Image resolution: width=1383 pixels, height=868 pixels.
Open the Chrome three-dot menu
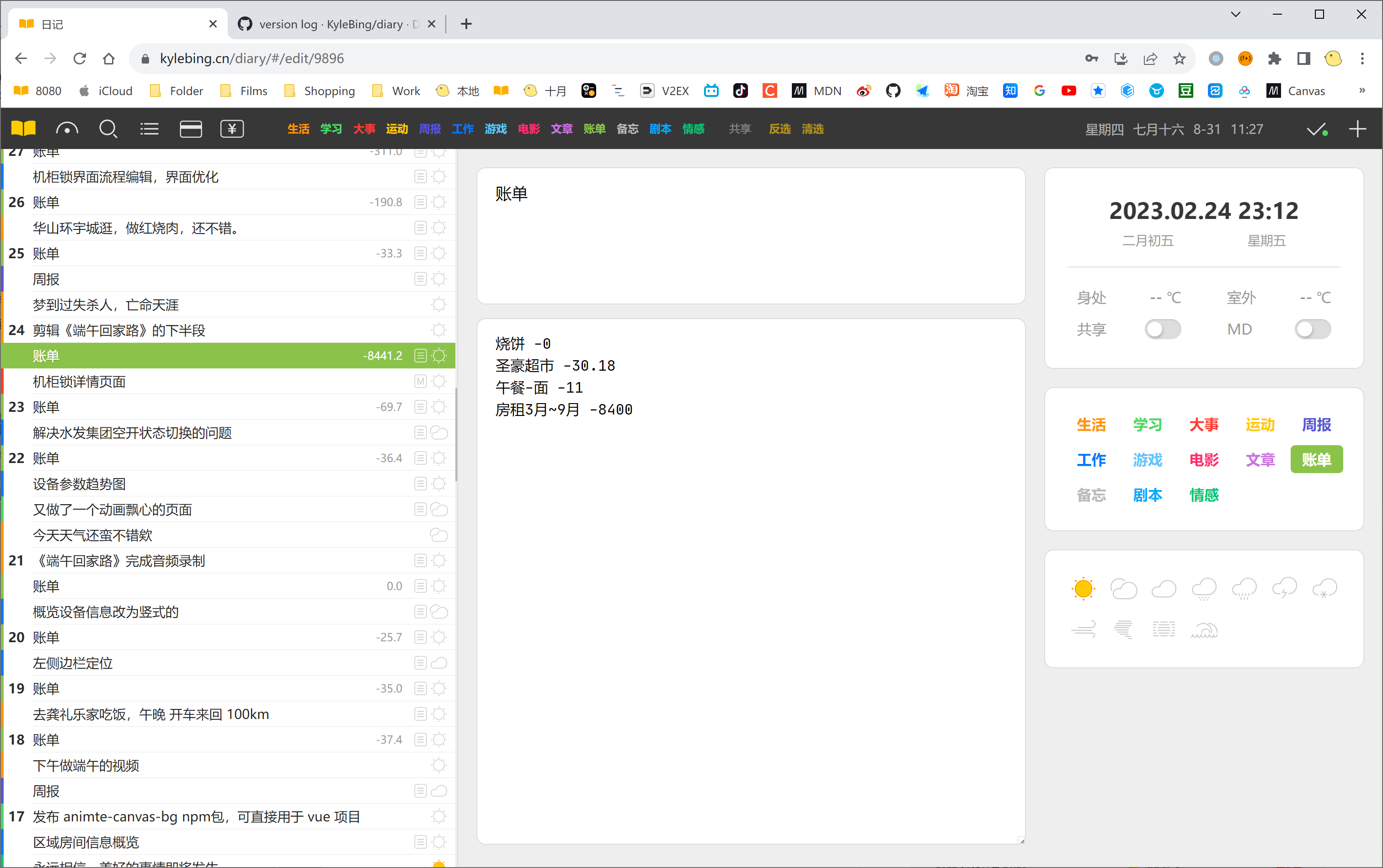[1362, 59]
